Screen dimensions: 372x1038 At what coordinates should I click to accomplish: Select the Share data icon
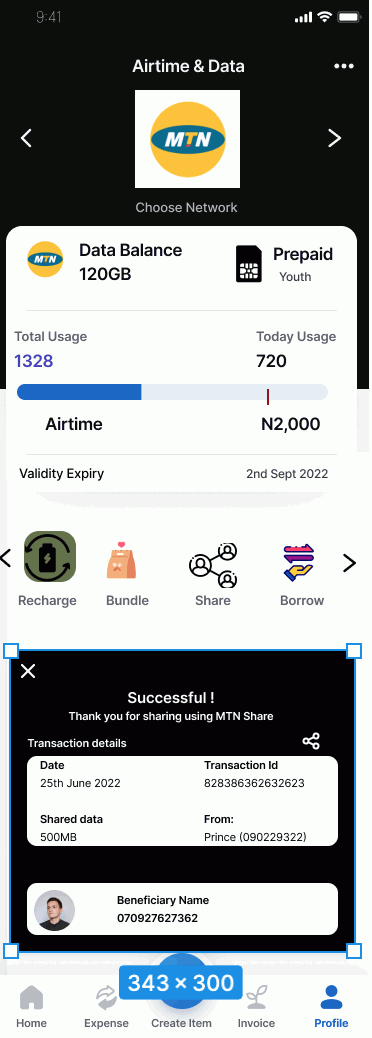tap(212, 565)
